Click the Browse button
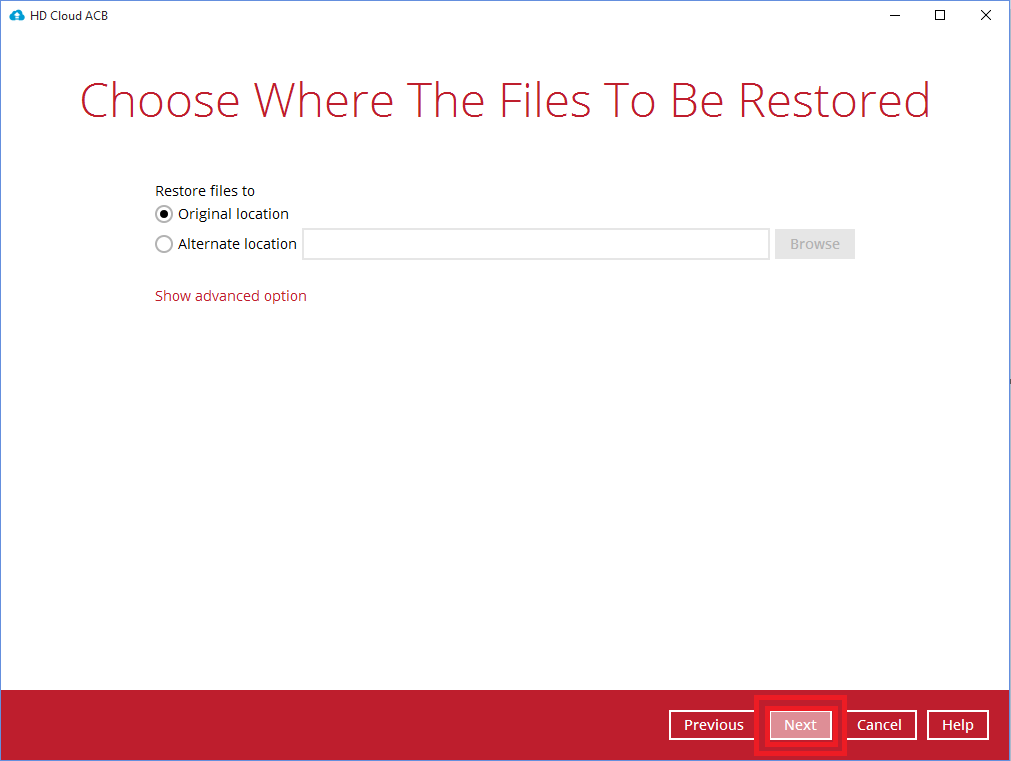This screenshot has height=761, width=1011. 814,244
